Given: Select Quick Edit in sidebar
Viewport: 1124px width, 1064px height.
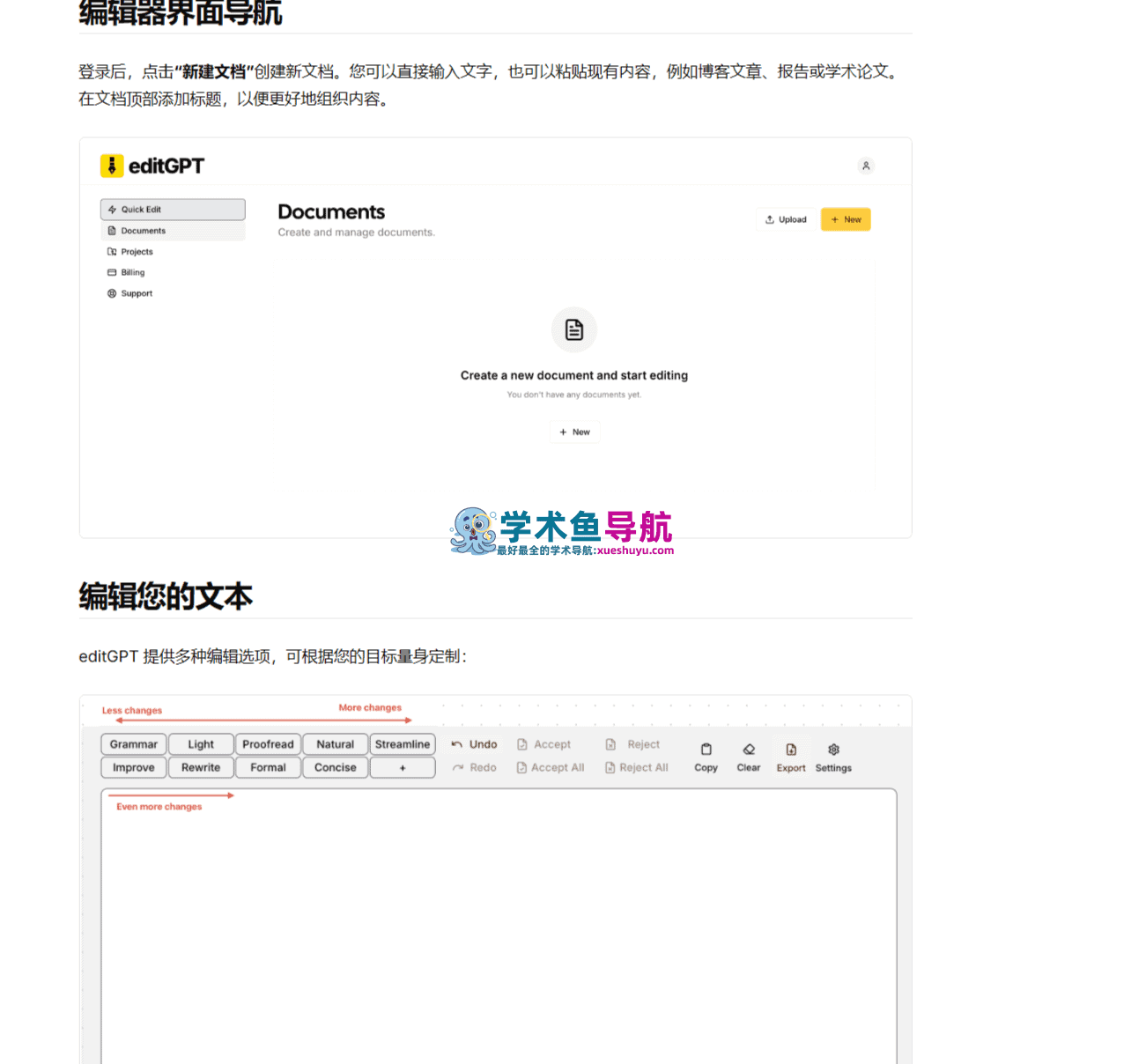Looking at the screenshot, I should coord(173,210).
